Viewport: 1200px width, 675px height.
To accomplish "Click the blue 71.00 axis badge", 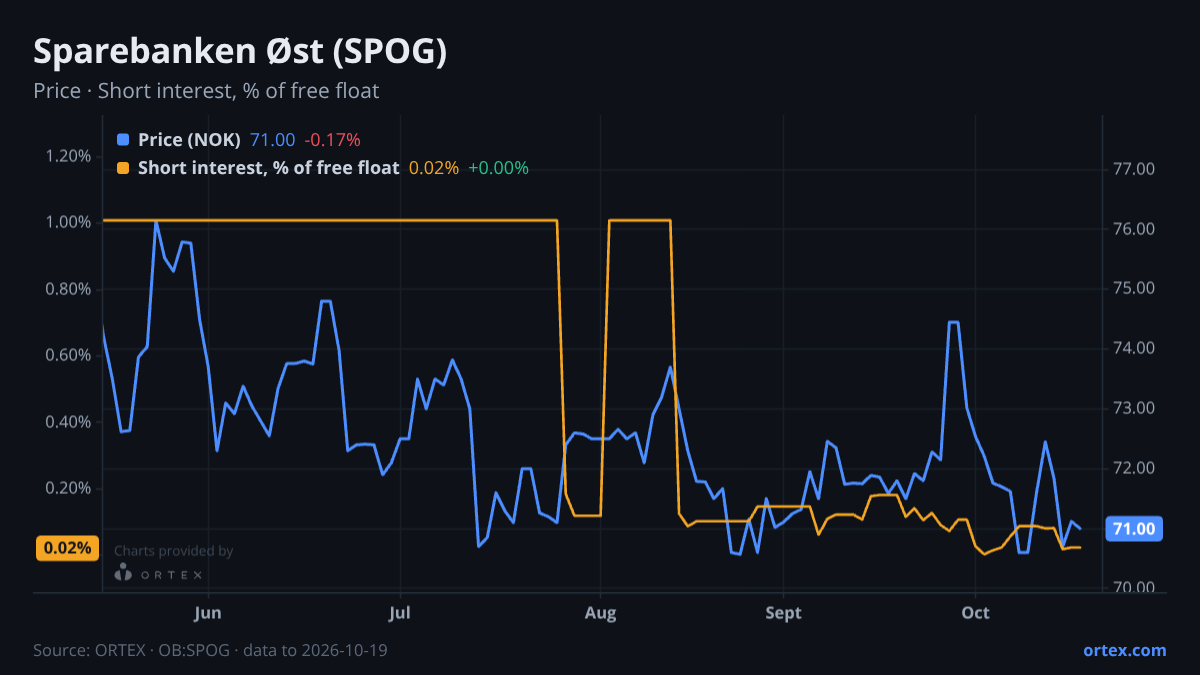I will point(1134,528).
